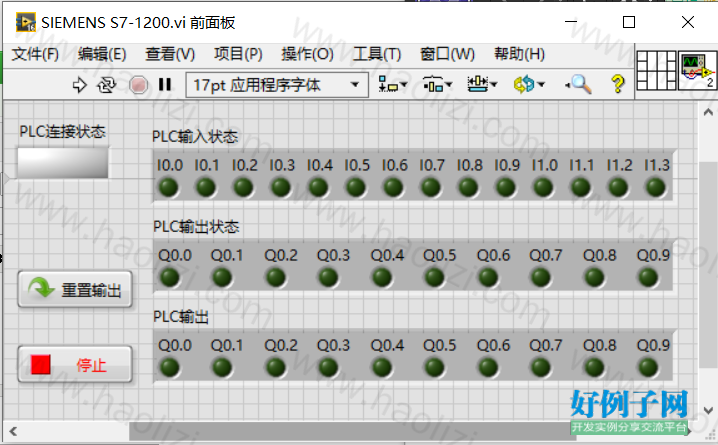
Task: Open the 编辑(E) menu
Action: (102, 54)
